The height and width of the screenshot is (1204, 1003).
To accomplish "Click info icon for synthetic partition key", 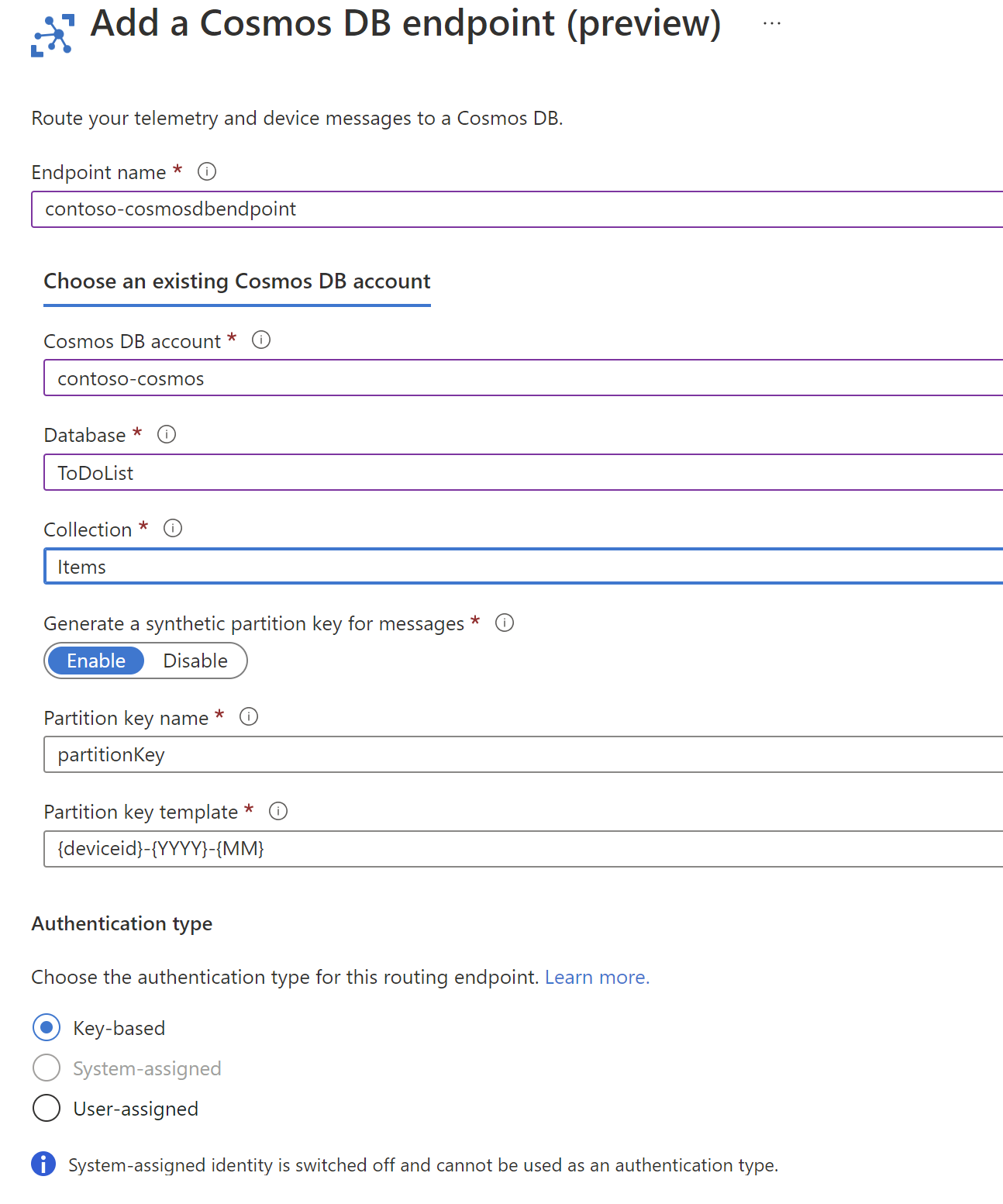I will (505, 623).
